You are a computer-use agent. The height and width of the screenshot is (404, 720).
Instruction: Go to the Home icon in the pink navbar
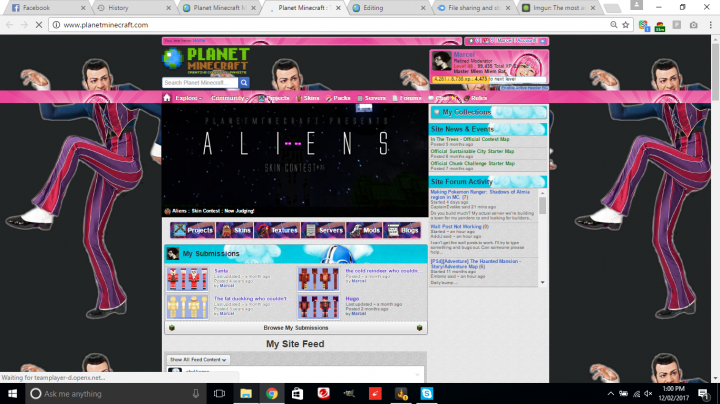pos(167,98)
